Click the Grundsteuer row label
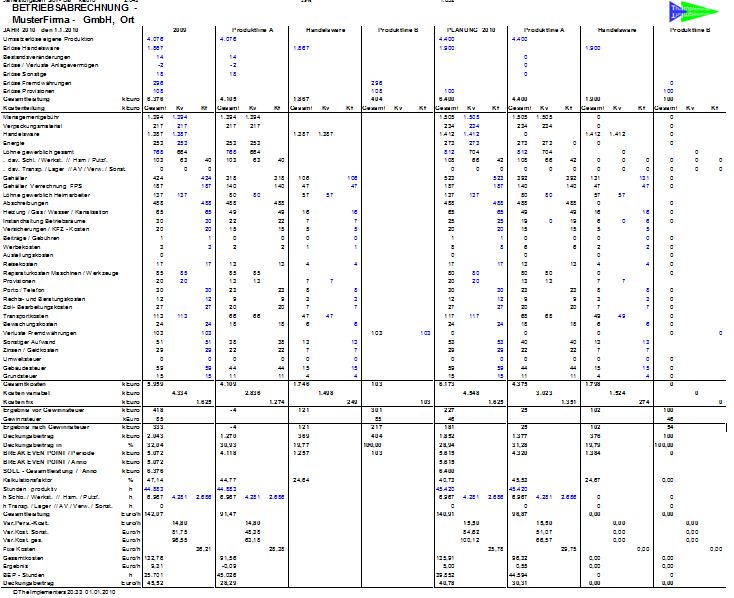Image resolution: width=734 pixels, height=598 pixels. tap(18, 375)
